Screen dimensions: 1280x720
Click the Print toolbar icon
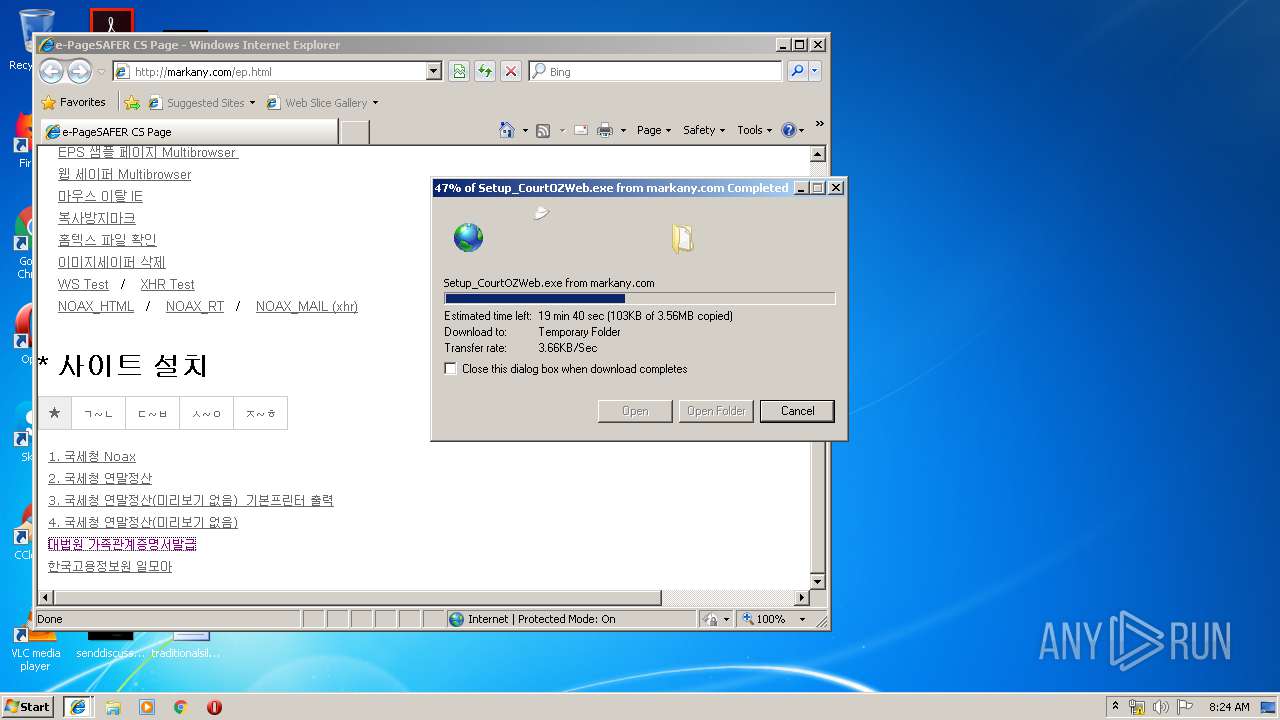[x=605, y=130]
